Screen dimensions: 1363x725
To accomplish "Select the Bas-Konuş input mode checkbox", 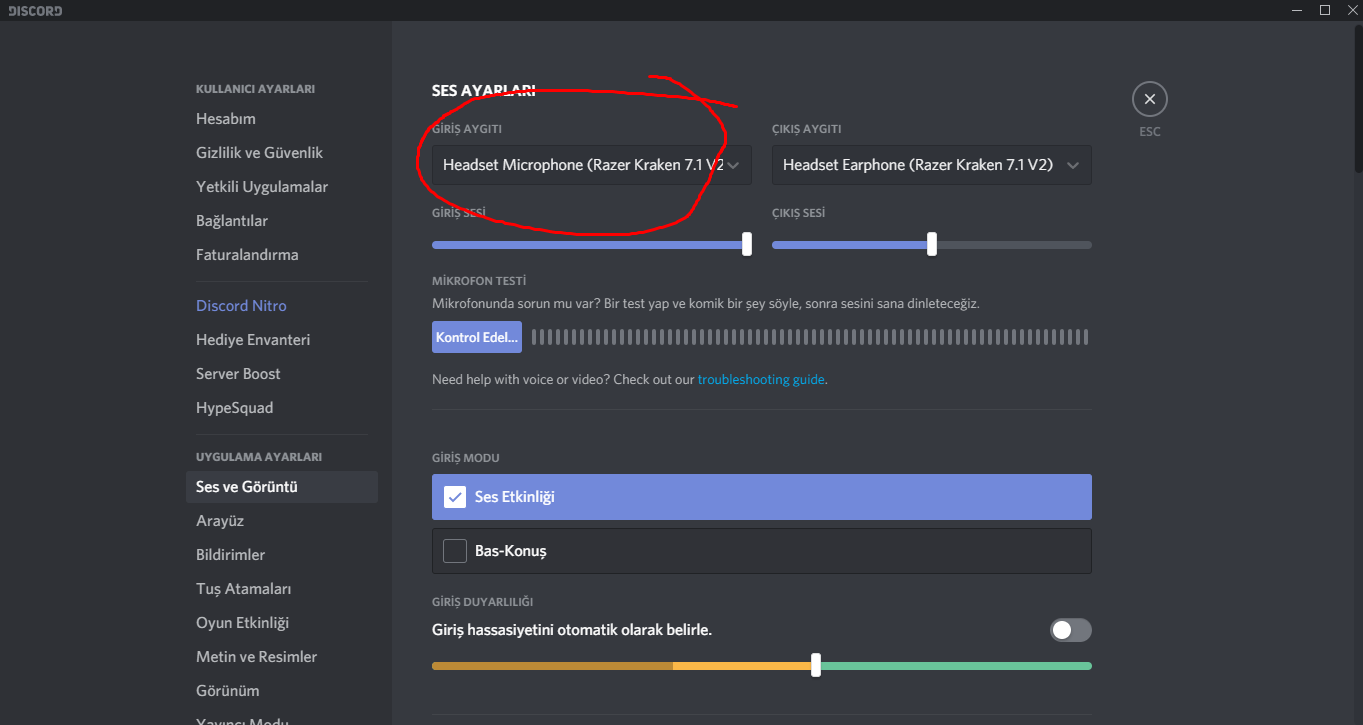I will (455, 551).
